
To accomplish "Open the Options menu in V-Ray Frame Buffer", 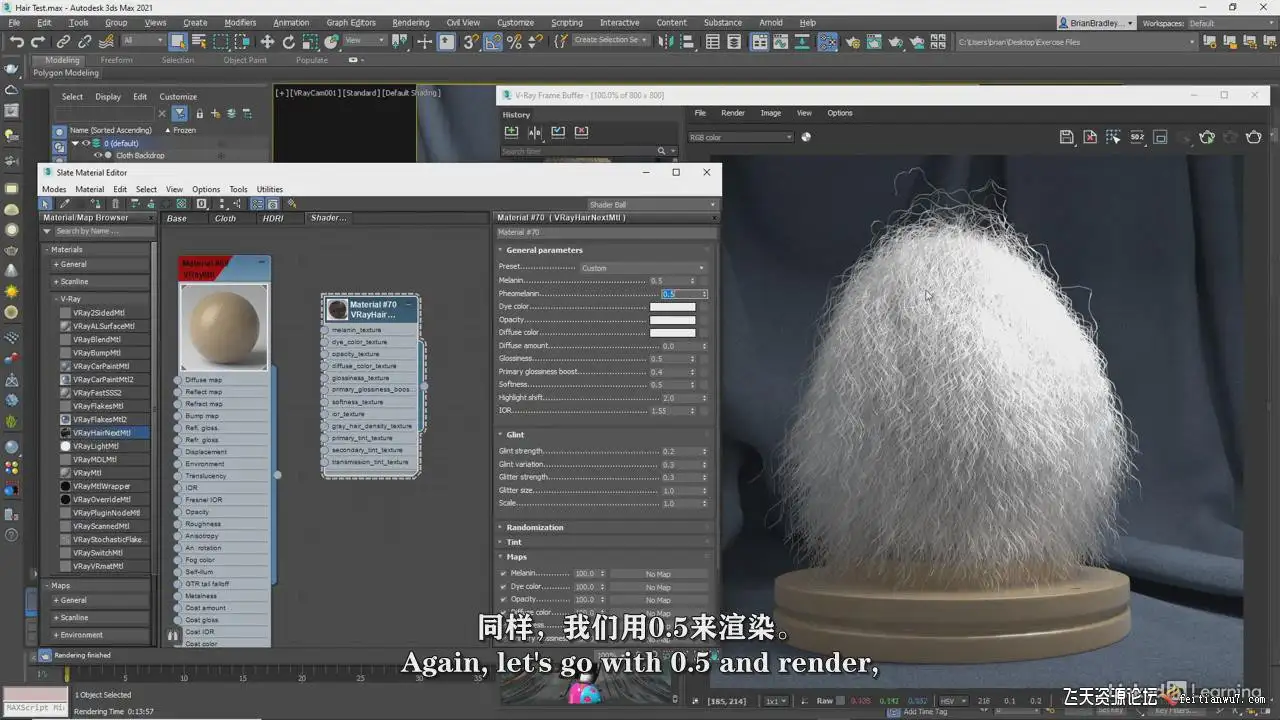I will pos(840,113).
